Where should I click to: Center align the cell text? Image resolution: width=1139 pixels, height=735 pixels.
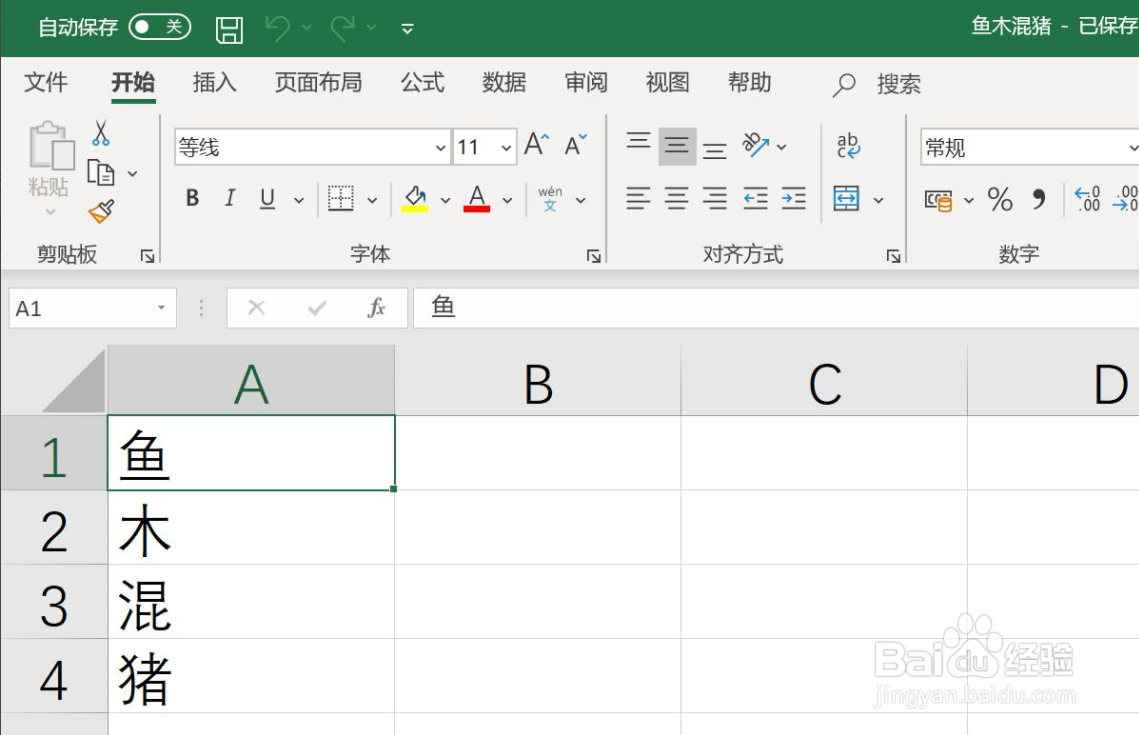coord(676,198)
